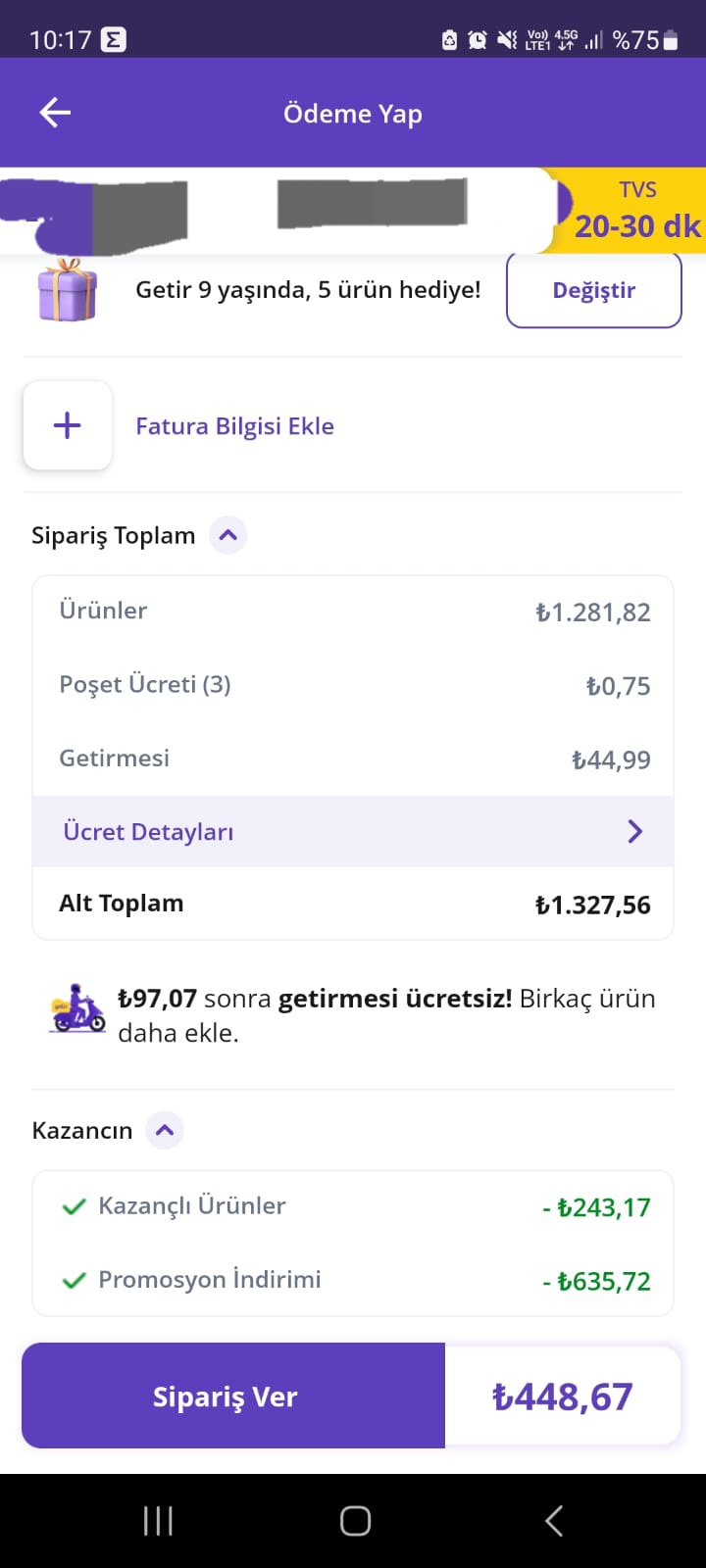Tap the Getir 9 yaşında promo text
The image size is (706, 1568).
point(308,290)
